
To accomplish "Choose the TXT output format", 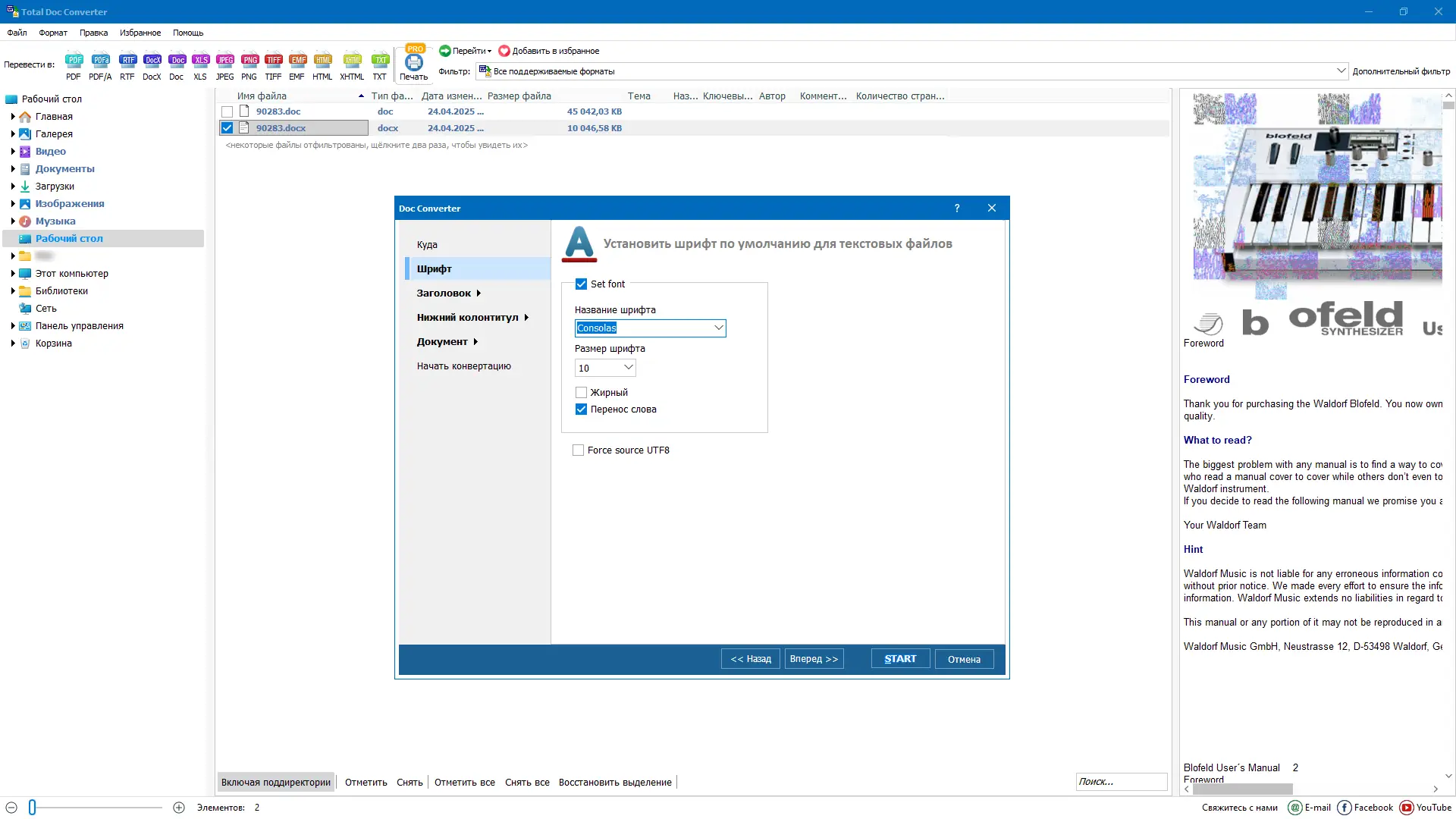I will pyautogui.click(x=380, y=64).
